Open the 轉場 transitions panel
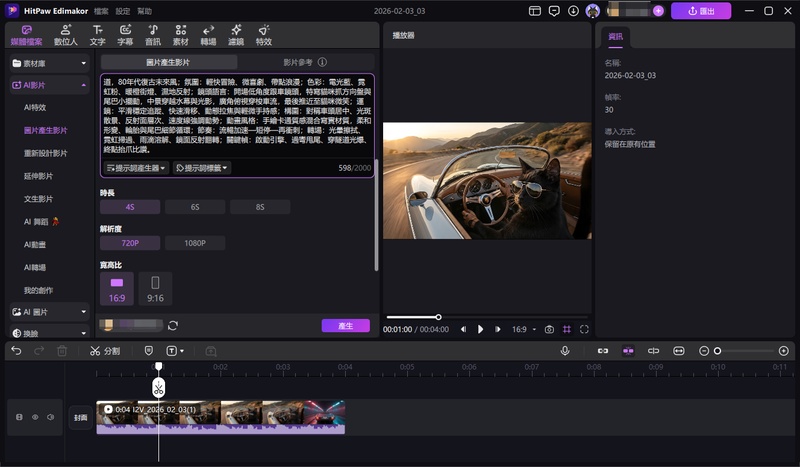Viewport: 800px width, 467px height. point(208,35)
